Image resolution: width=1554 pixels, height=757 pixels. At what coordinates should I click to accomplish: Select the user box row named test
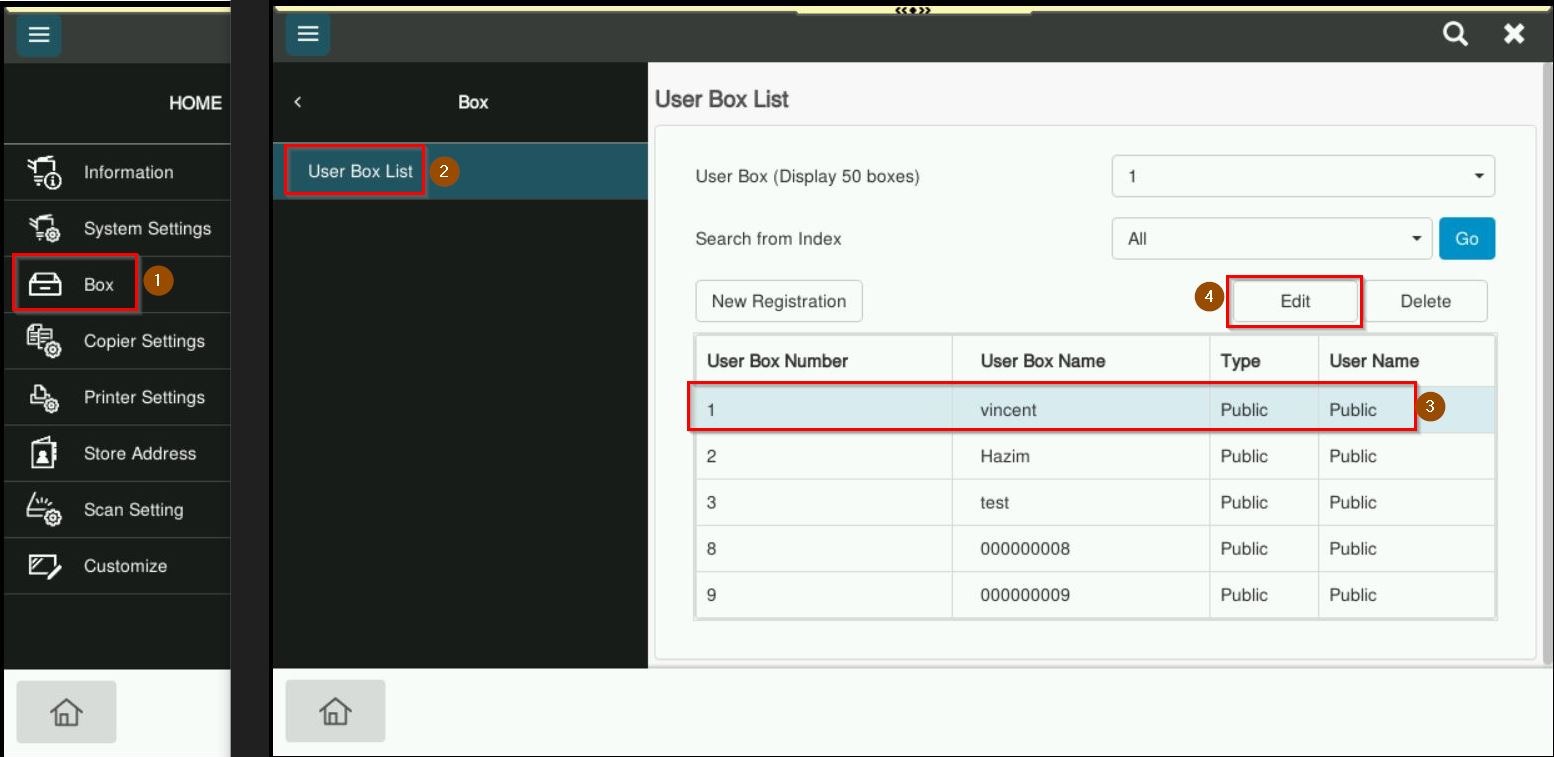995,502
